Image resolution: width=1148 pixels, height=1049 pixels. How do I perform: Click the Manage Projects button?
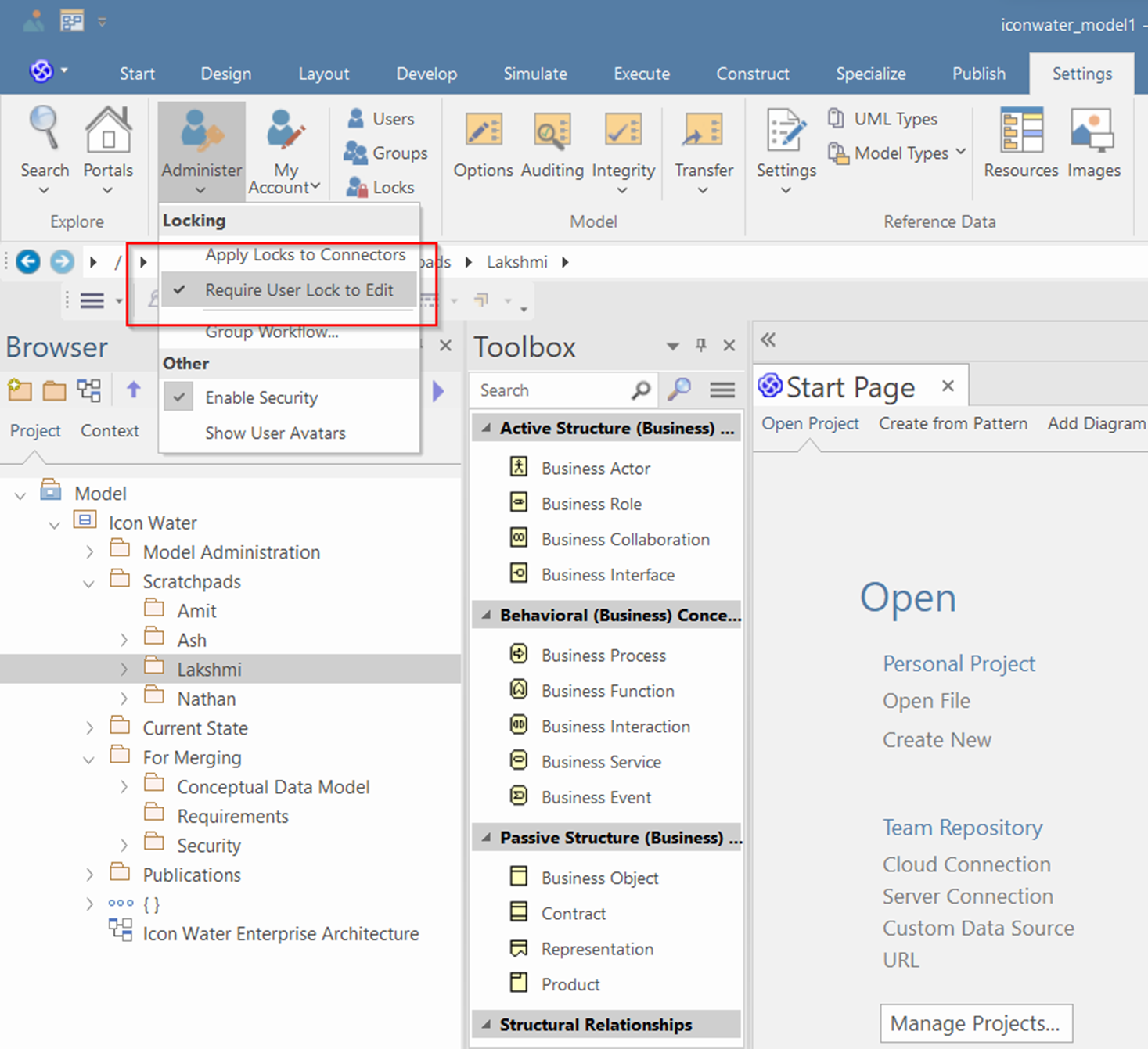coord(975,1023)
